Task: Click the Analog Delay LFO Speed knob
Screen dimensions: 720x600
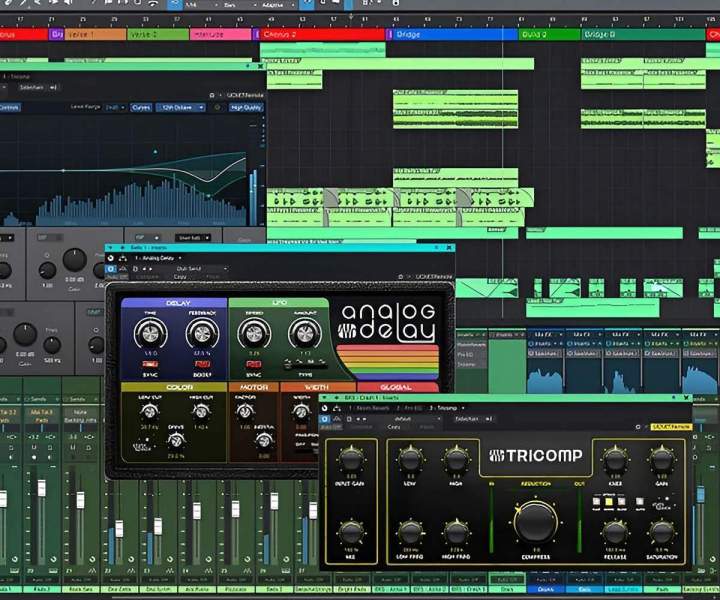Action: pyautogui.click(x=254, y=334)
